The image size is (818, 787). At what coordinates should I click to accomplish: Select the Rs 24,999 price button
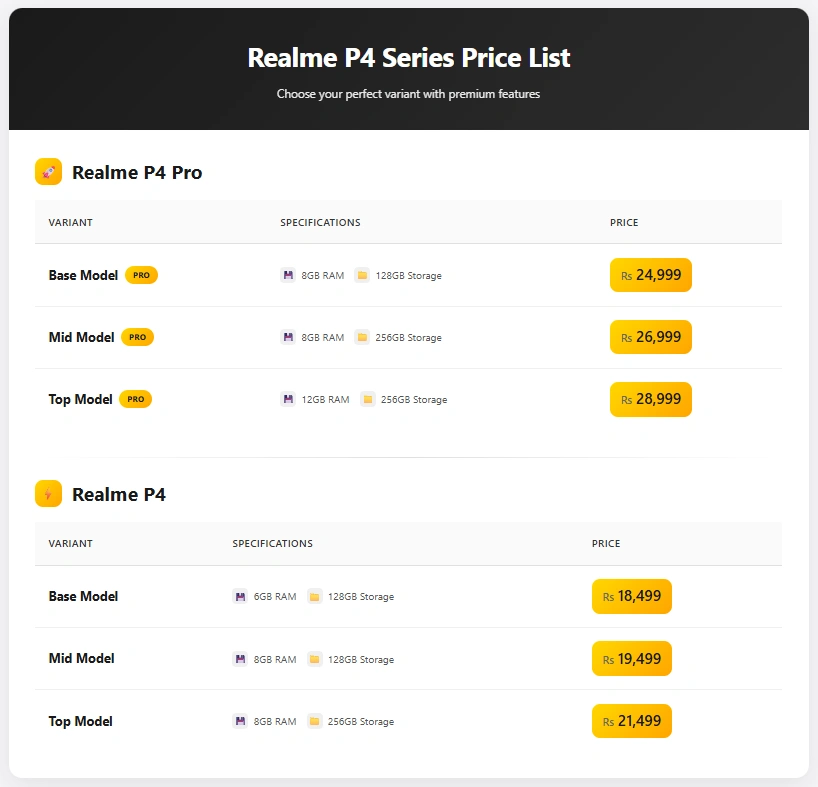coord(651,275)
